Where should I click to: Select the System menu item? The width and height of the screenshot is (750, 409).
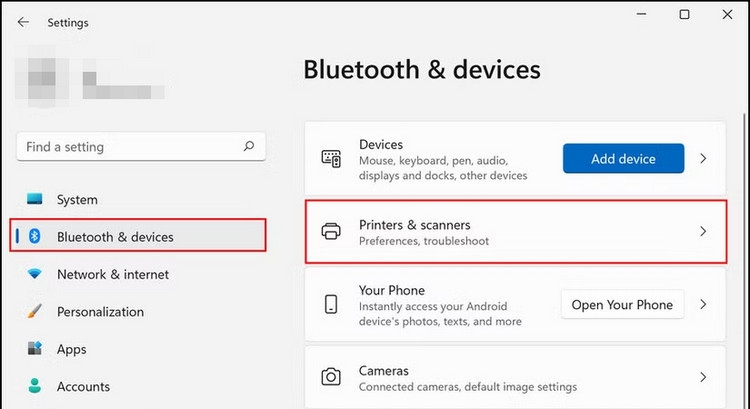pyautogui.click(x=77, y=200)
